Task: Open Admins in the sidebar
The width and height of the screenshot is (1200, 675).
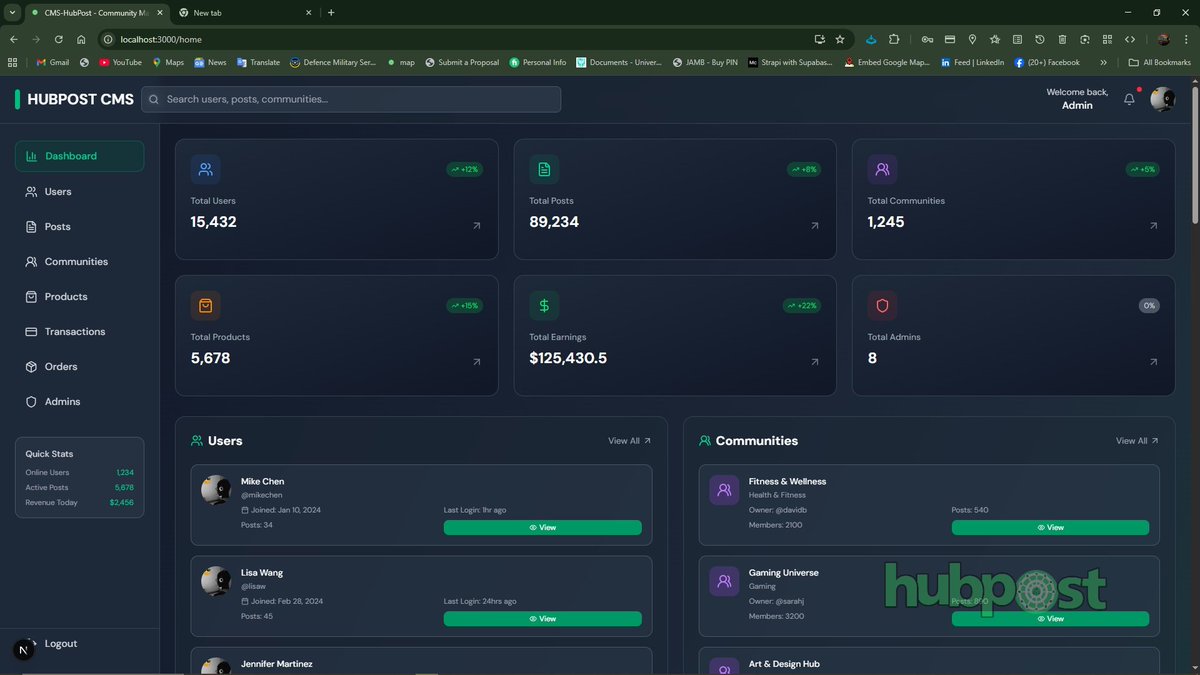Action: (79, 401)
